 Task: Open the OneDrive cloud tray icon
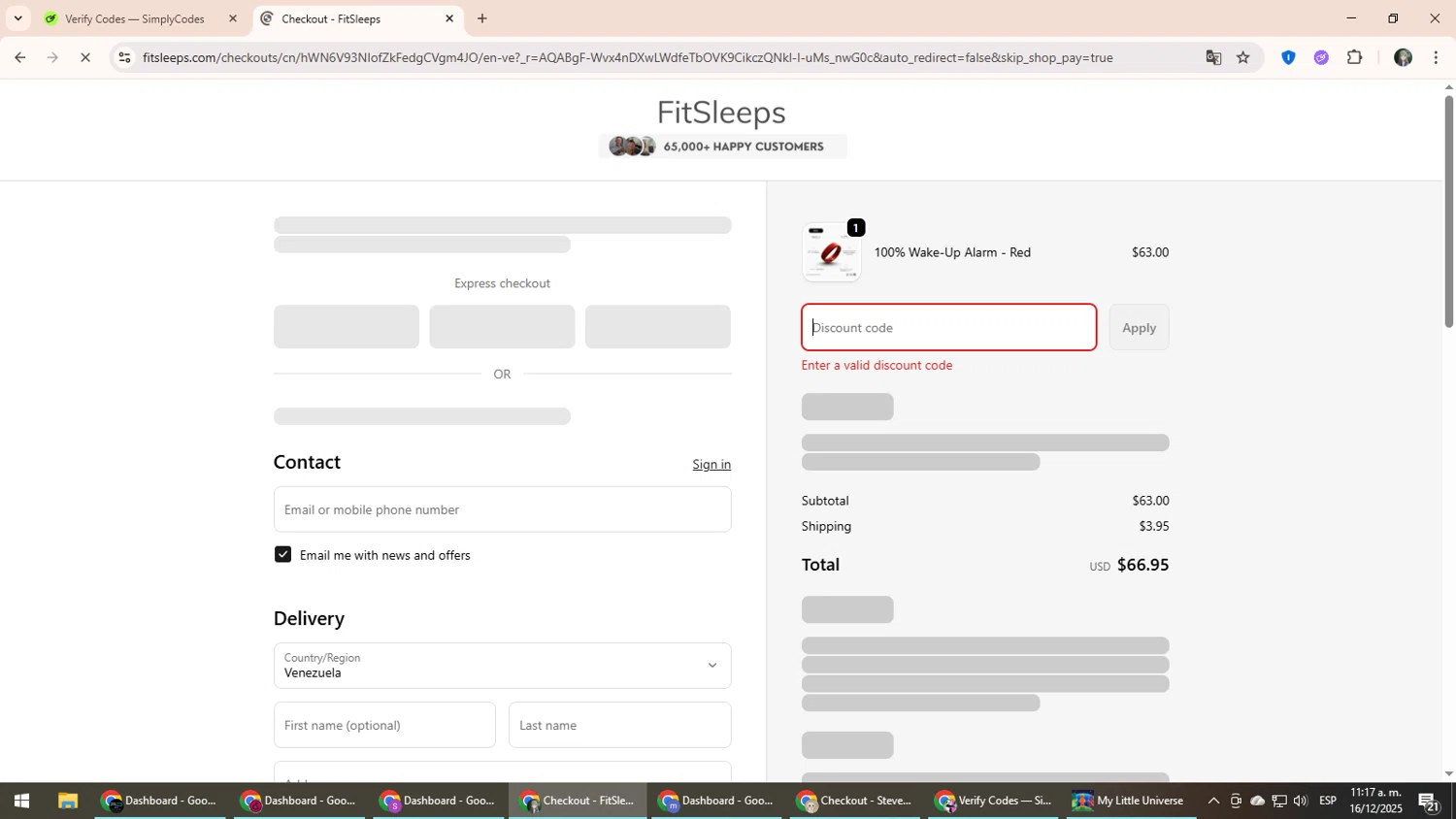coord(1257,801)
